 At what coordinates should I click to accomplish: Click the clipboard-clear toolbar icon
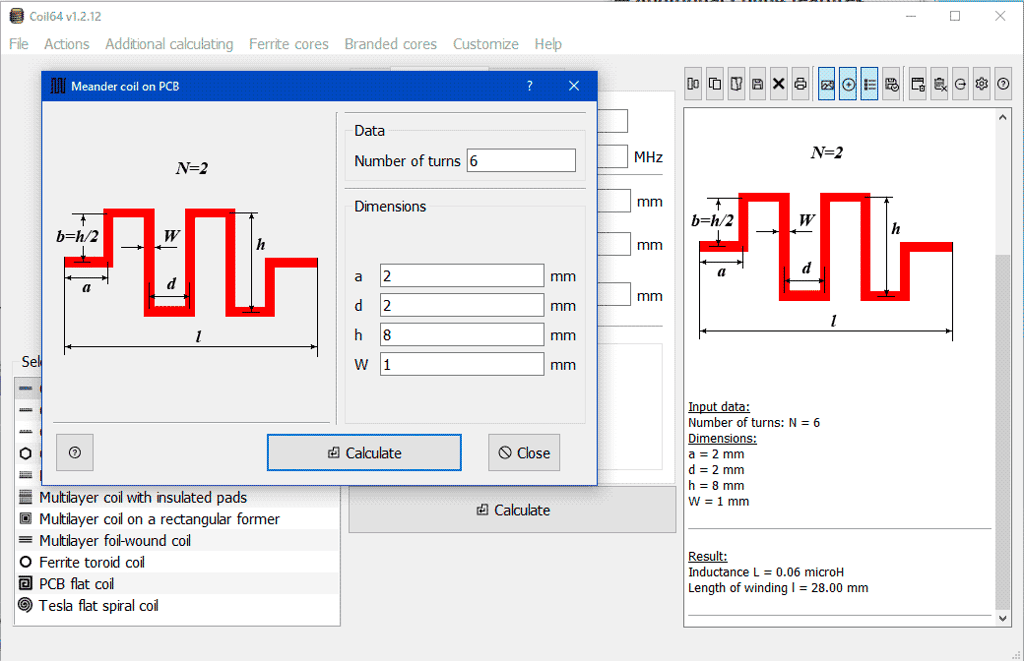940,84
